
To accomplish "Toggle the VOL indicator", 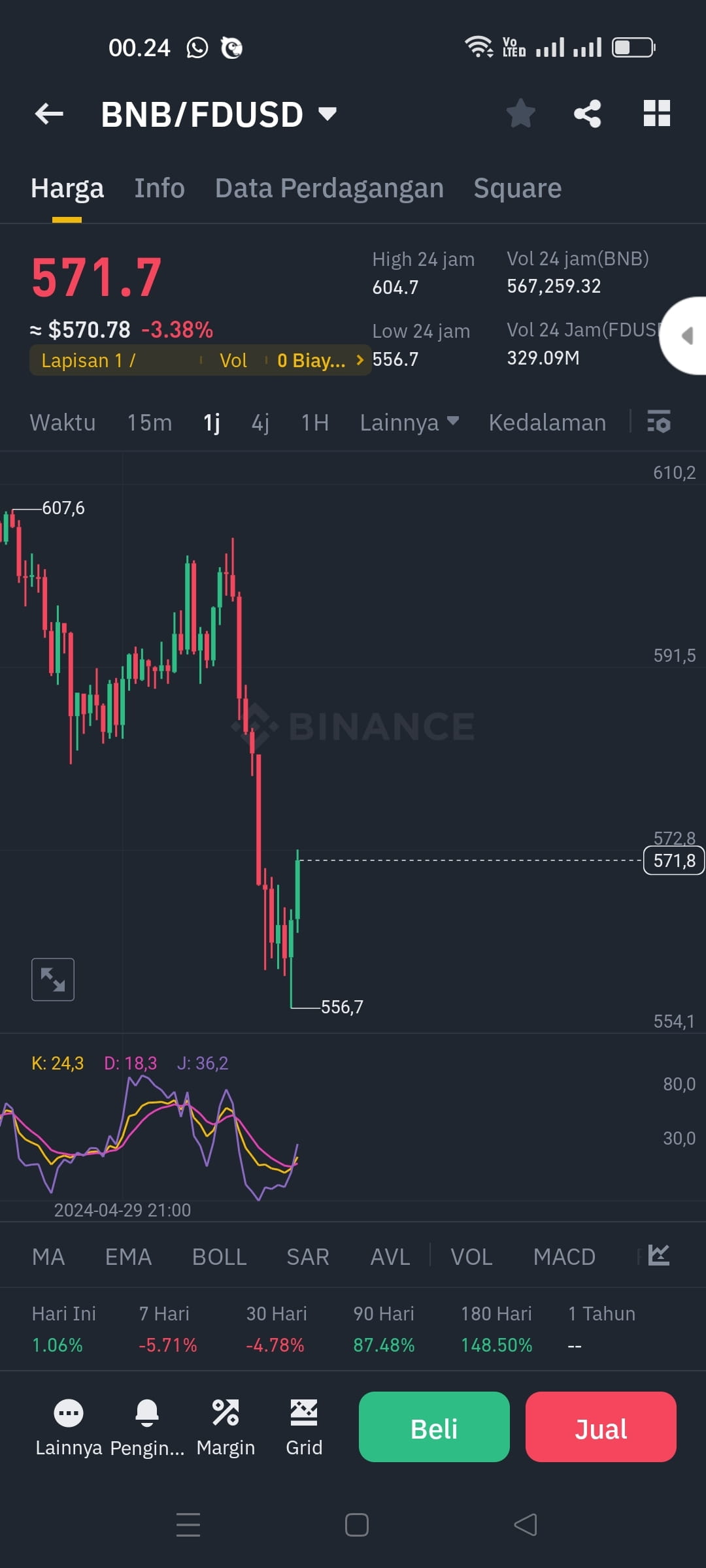I will pyautogui.click(x=472, y=1256).
